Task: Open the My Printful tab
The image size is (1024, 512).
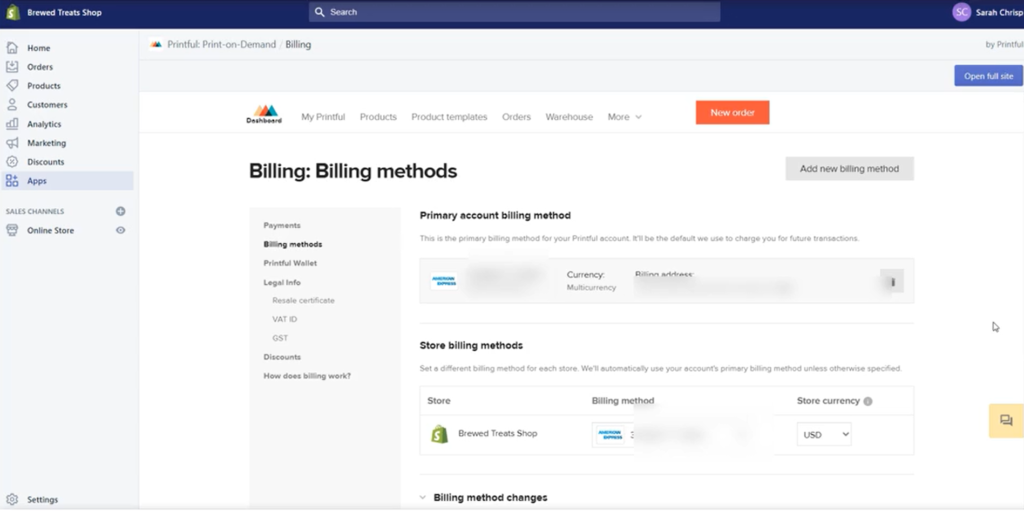Action: point(323,117)
